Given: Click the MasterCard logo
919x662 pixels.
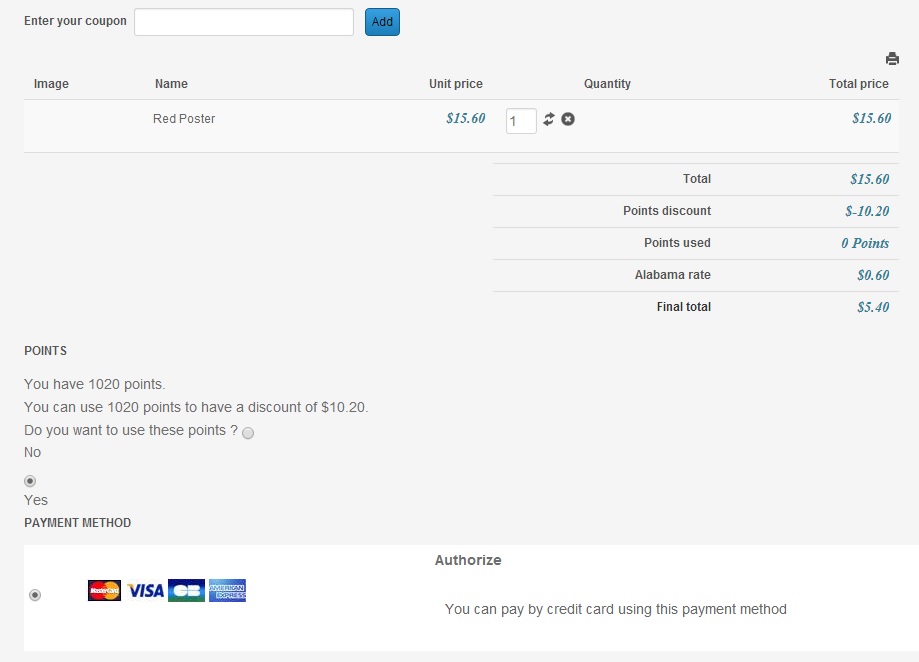Looking at the screenshot, I should coord(104,591).
